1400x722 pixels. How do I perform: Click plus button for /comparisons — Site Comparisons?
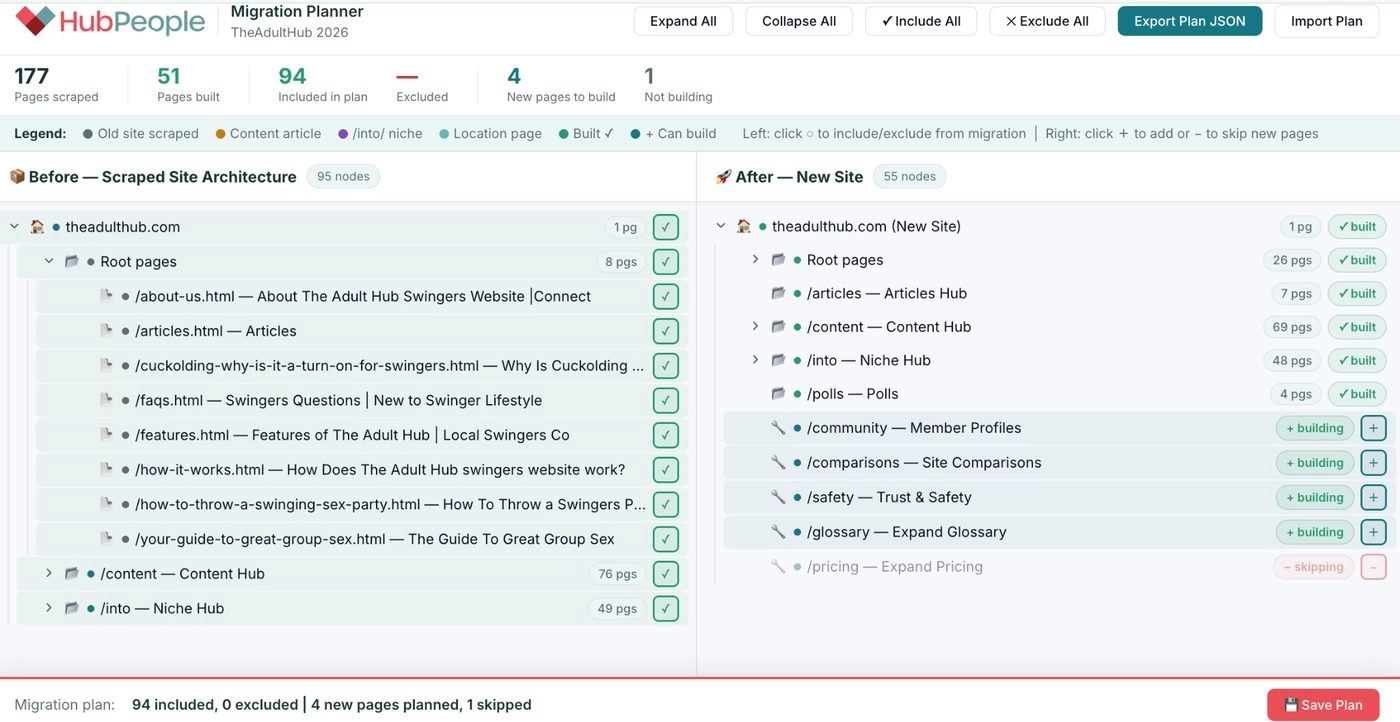point(1373,463)
